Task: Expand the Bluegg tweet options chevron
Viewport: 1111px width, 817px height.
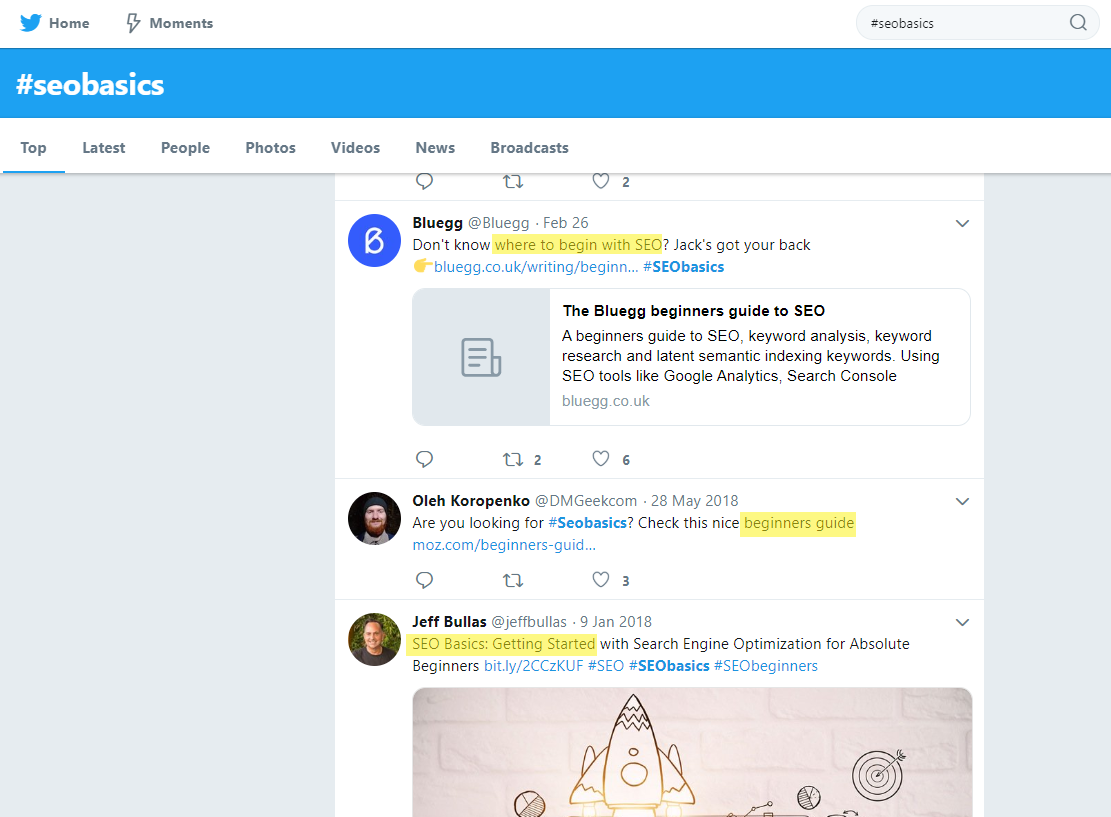Action: (x=962, y=223)
